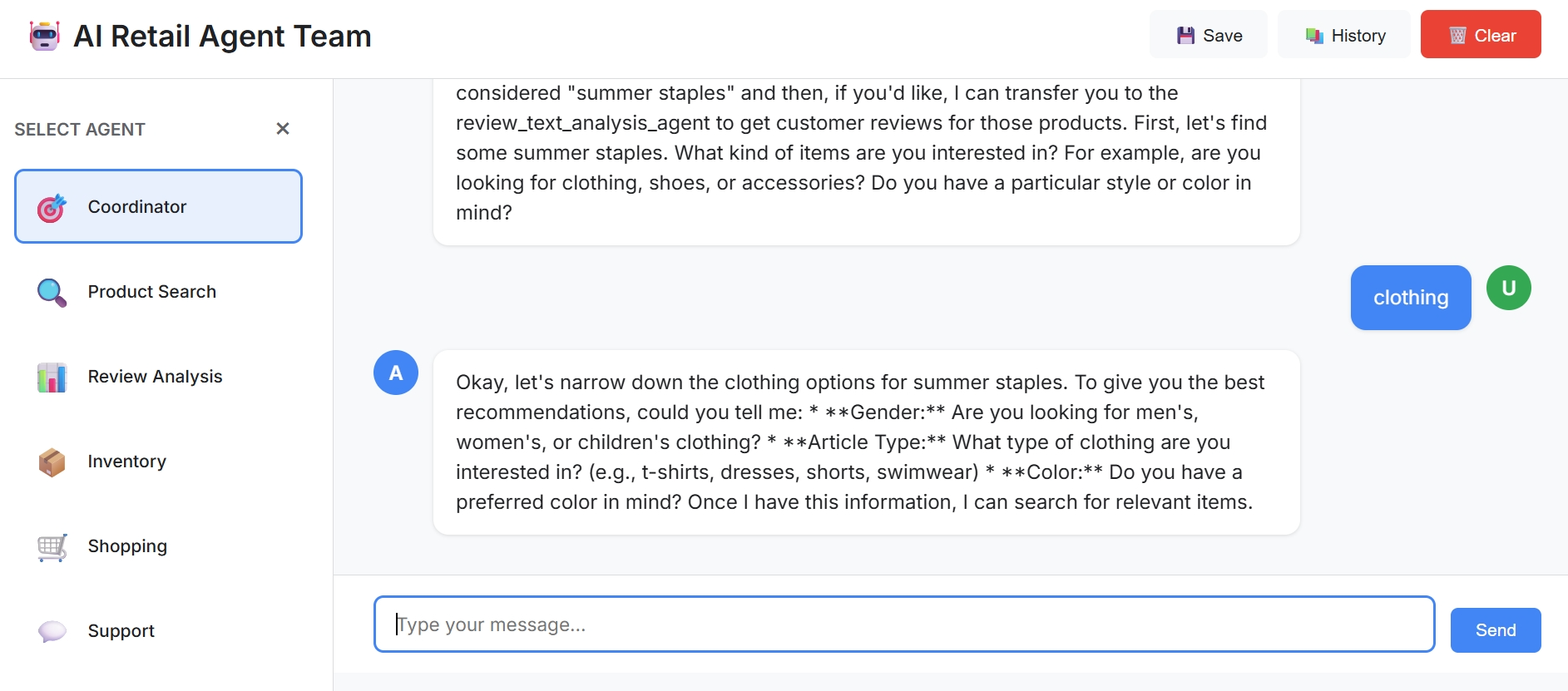
Task: Click the robot logo icon
Action: (45, 36)
